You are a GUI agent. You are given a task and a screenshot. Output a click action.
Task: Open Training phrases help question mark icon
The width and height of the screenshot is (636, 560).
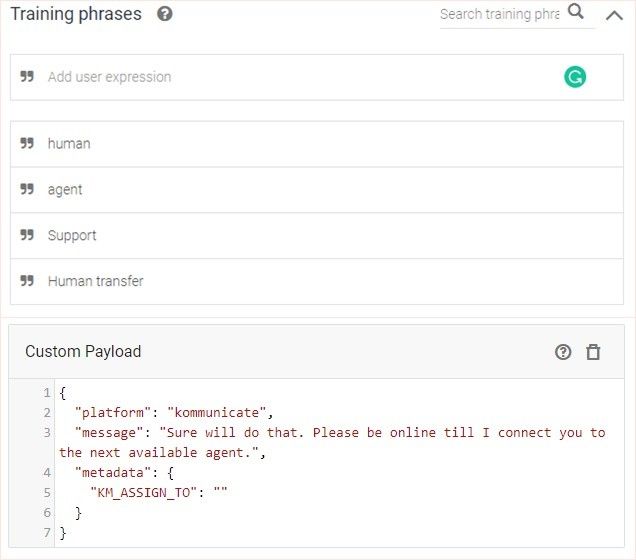(x=165, y=14)
